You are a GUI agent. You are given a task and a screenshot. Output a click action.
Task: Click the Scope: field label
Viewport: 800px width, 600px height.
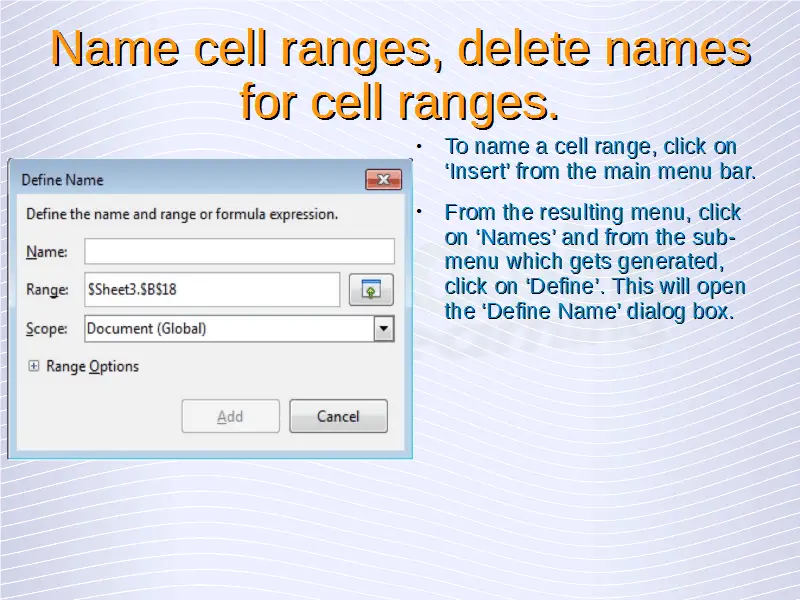(x=46, y=329)
